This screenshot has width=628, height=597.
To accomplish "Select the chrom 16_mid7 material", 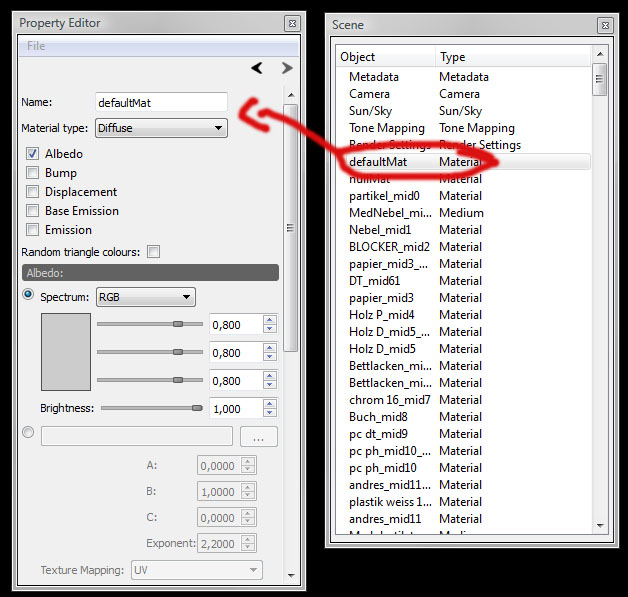I will click(x=390, y=400).
